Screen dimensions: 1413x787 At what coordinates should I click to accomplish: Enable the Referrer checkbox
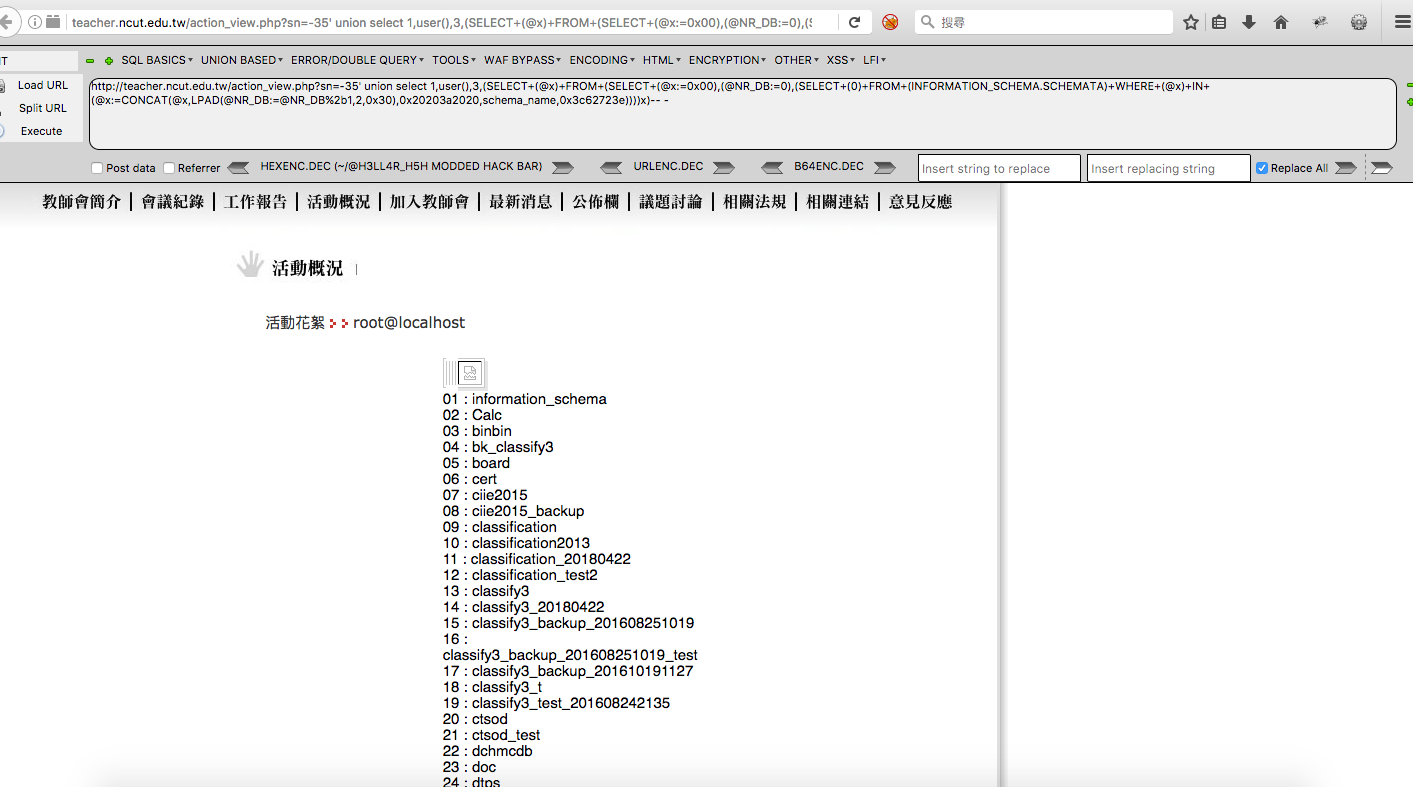[x=169, y=168]
